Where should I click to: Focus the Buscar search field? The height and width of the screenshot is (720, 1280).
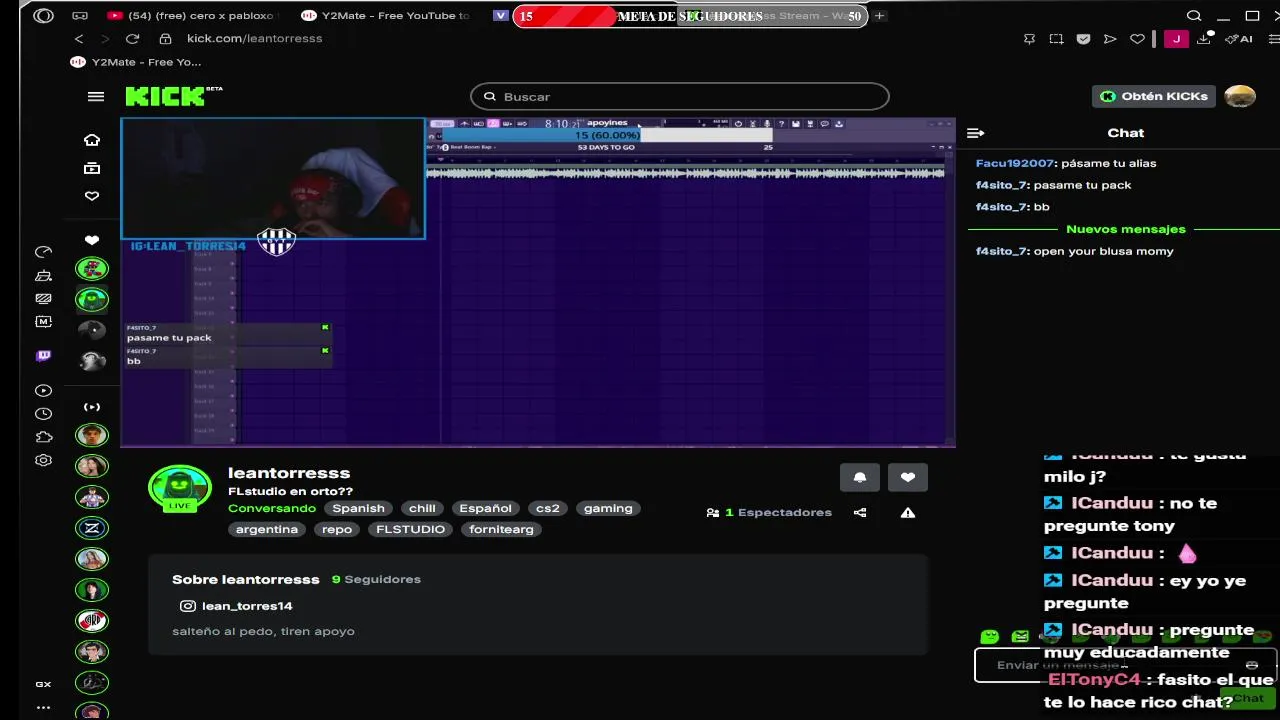[x=680, y=97]
